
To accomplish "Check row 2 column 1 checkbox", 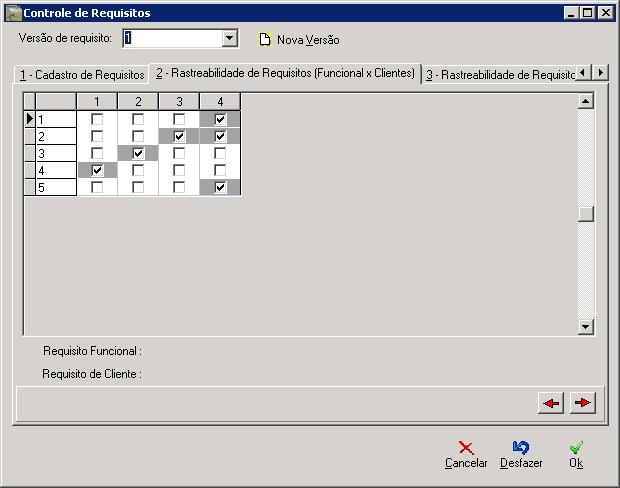I will tap(97, 136).
